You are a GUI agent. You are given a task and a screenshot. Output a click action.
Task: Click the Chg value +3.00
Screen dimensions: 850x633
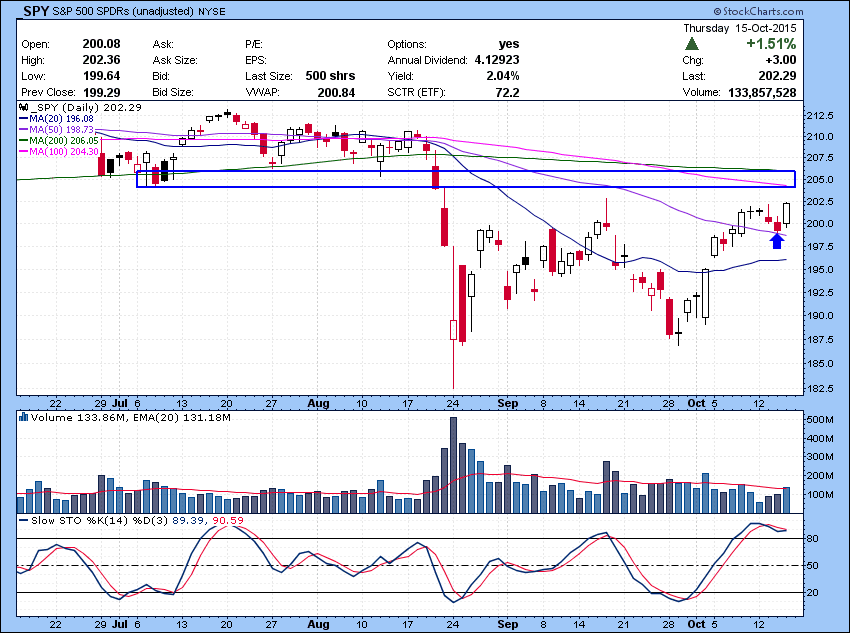780,60
